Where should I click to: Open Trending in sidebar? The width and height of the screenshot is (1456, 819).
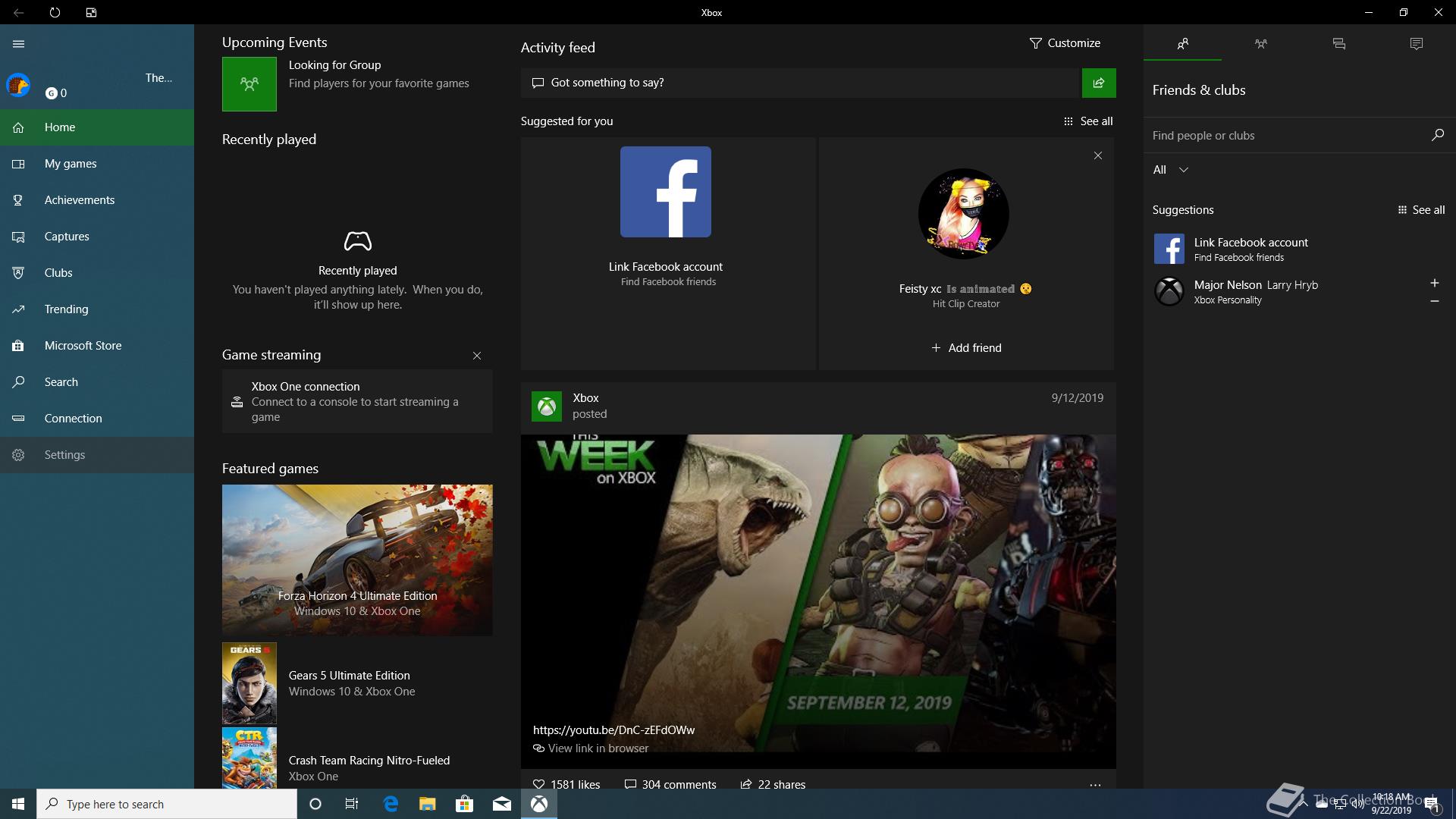97,309
